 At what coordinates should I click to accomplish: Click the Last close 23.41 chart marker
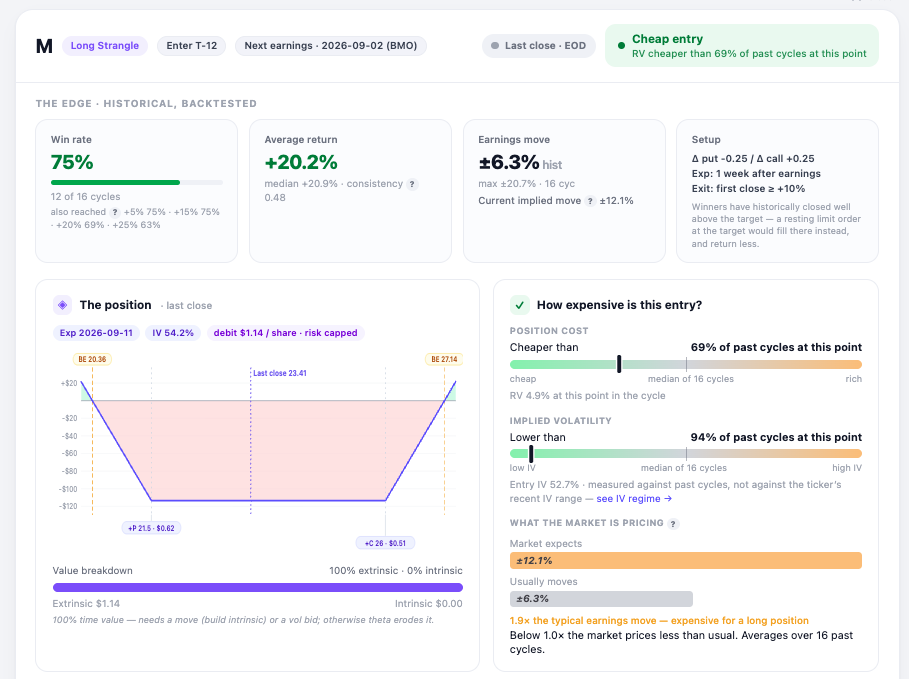tap(280, 373)
